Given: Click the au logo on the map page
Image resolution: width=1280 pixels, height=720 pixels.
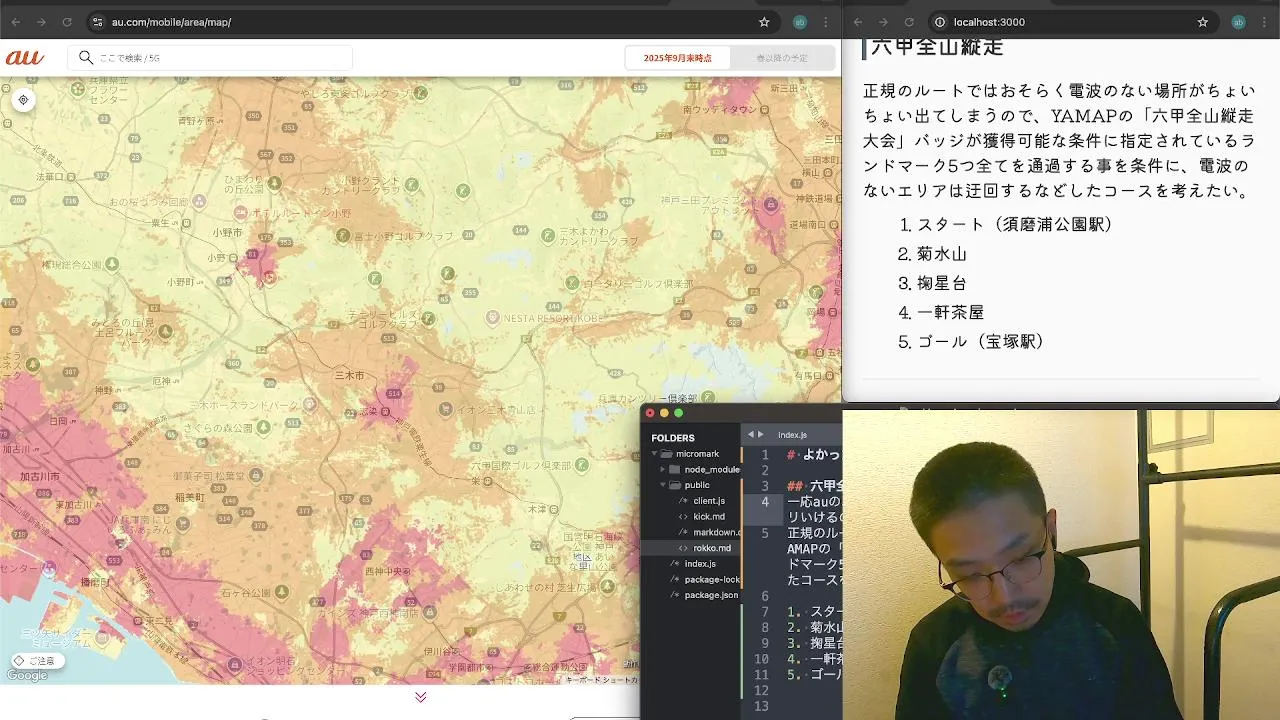Looking at the screenshot, I should coord(25,58).
